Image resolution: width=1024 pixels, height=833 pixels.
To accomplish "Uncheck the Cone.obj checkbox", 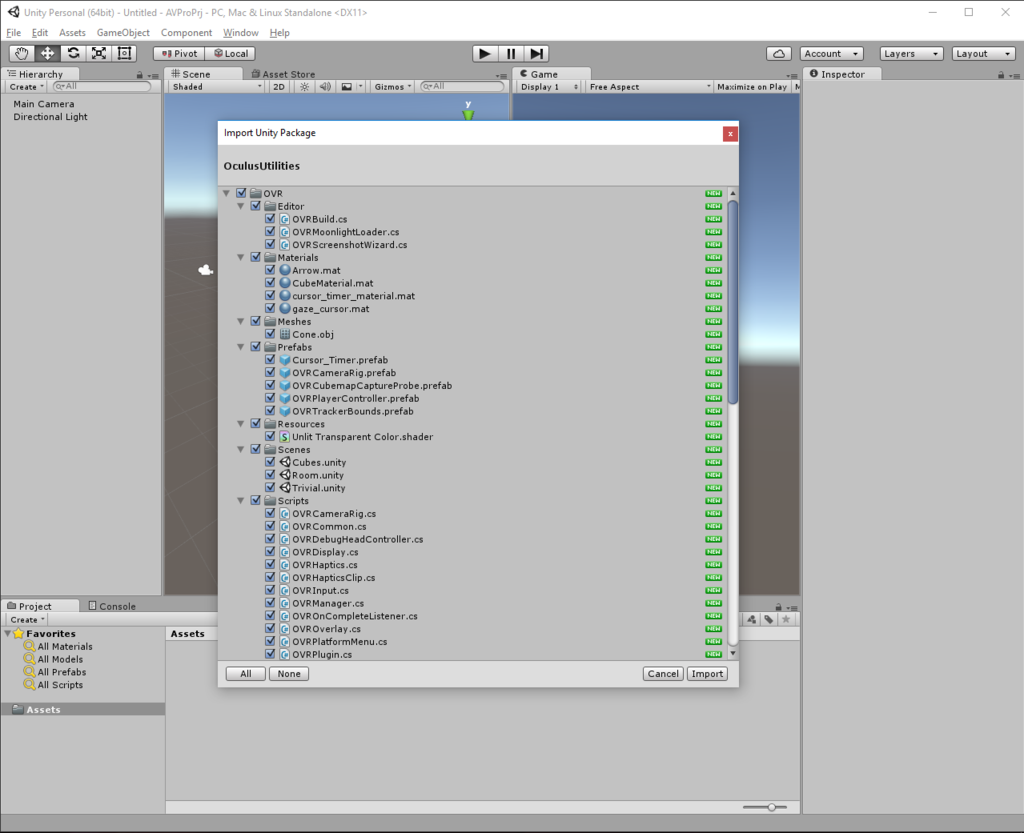I will pyautogui.click(x=270, y=334).
